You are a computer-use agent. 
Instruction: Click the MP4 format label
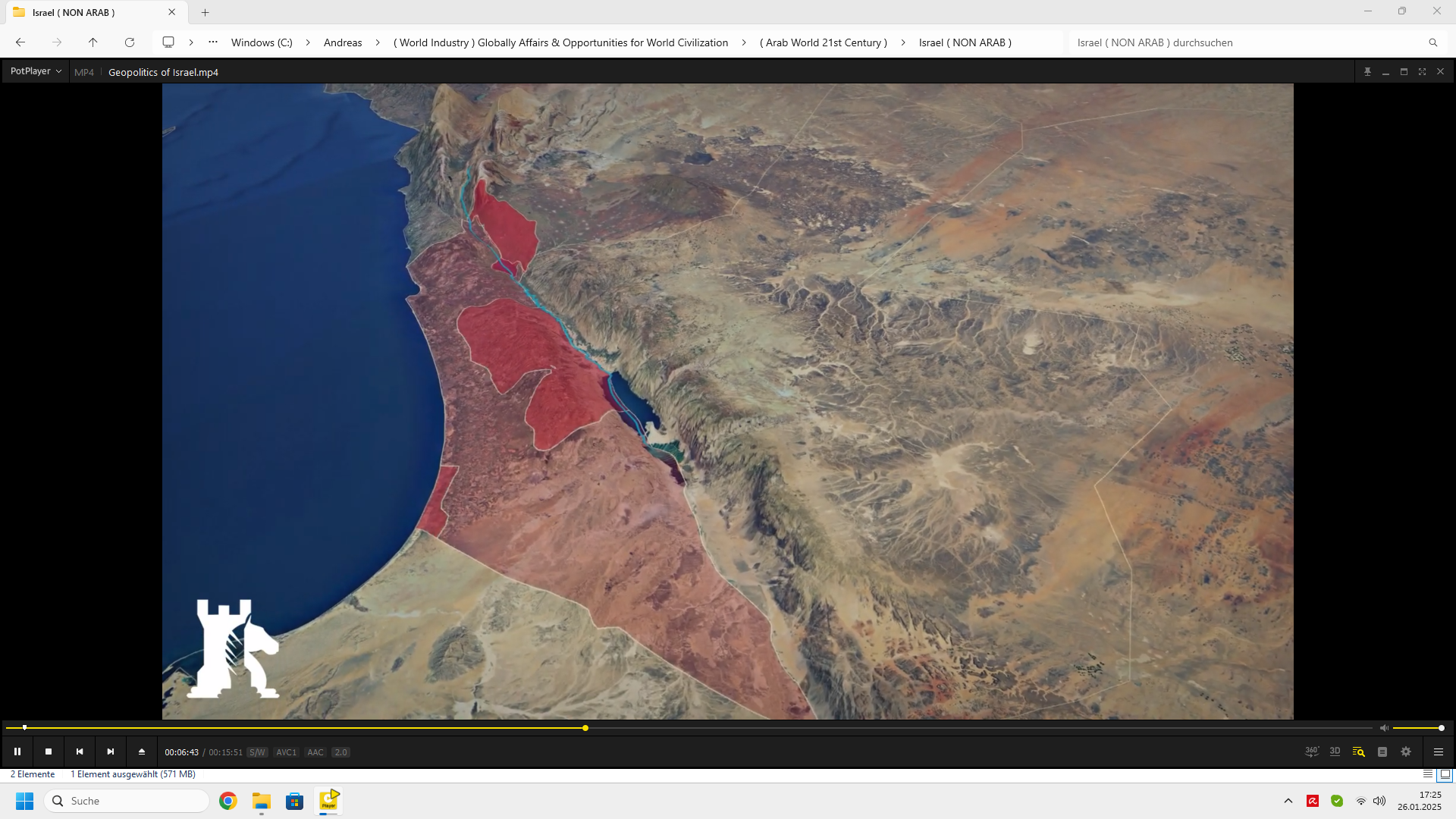point(84,73)
